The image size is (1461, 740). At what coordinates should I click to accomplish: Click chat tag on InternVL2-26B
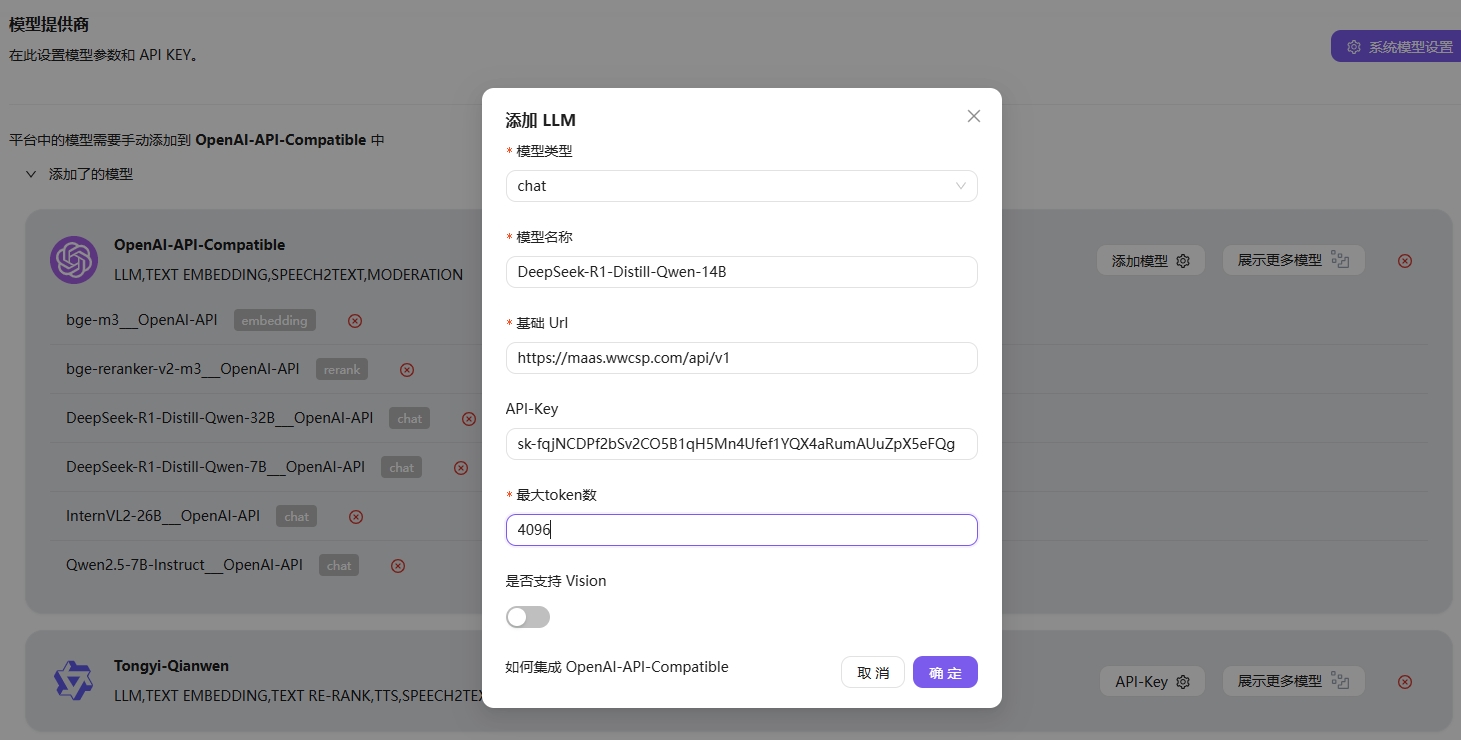297,516
